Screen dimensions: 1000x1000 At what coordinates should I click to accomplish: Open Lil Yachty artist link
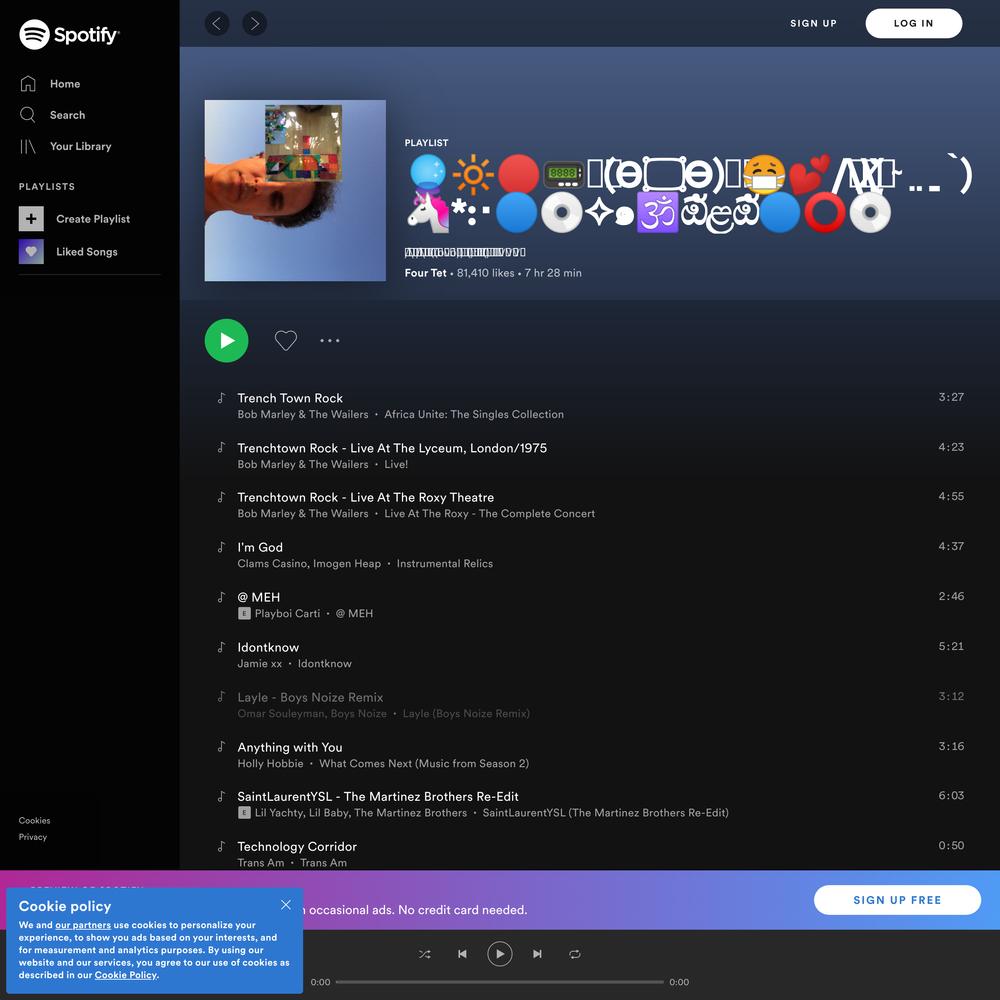tap(279, 813)
